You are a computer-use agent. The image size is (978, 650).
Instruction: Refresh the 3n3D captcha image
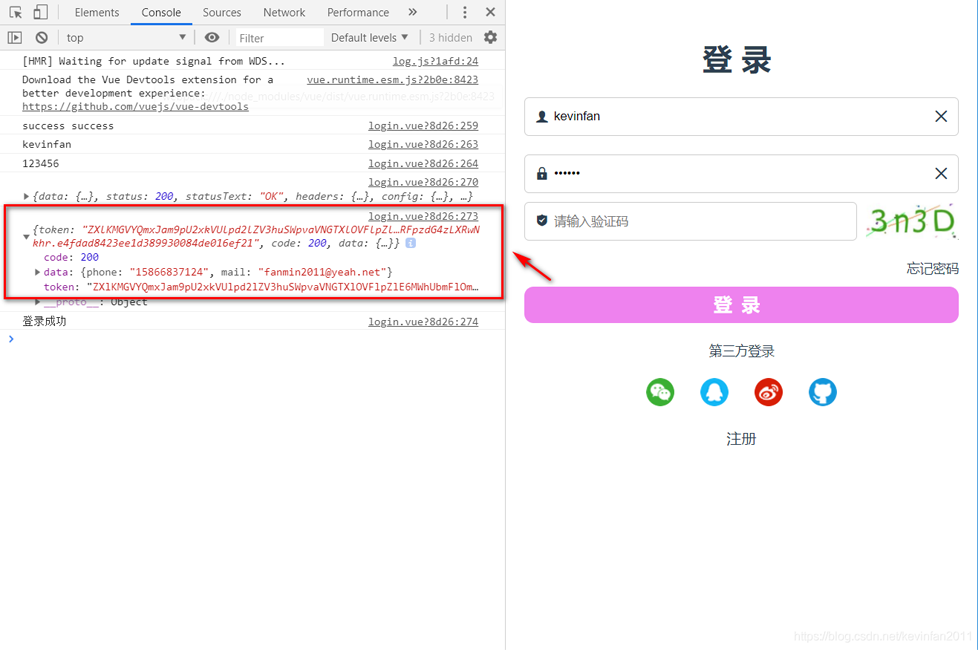point(912,221)
